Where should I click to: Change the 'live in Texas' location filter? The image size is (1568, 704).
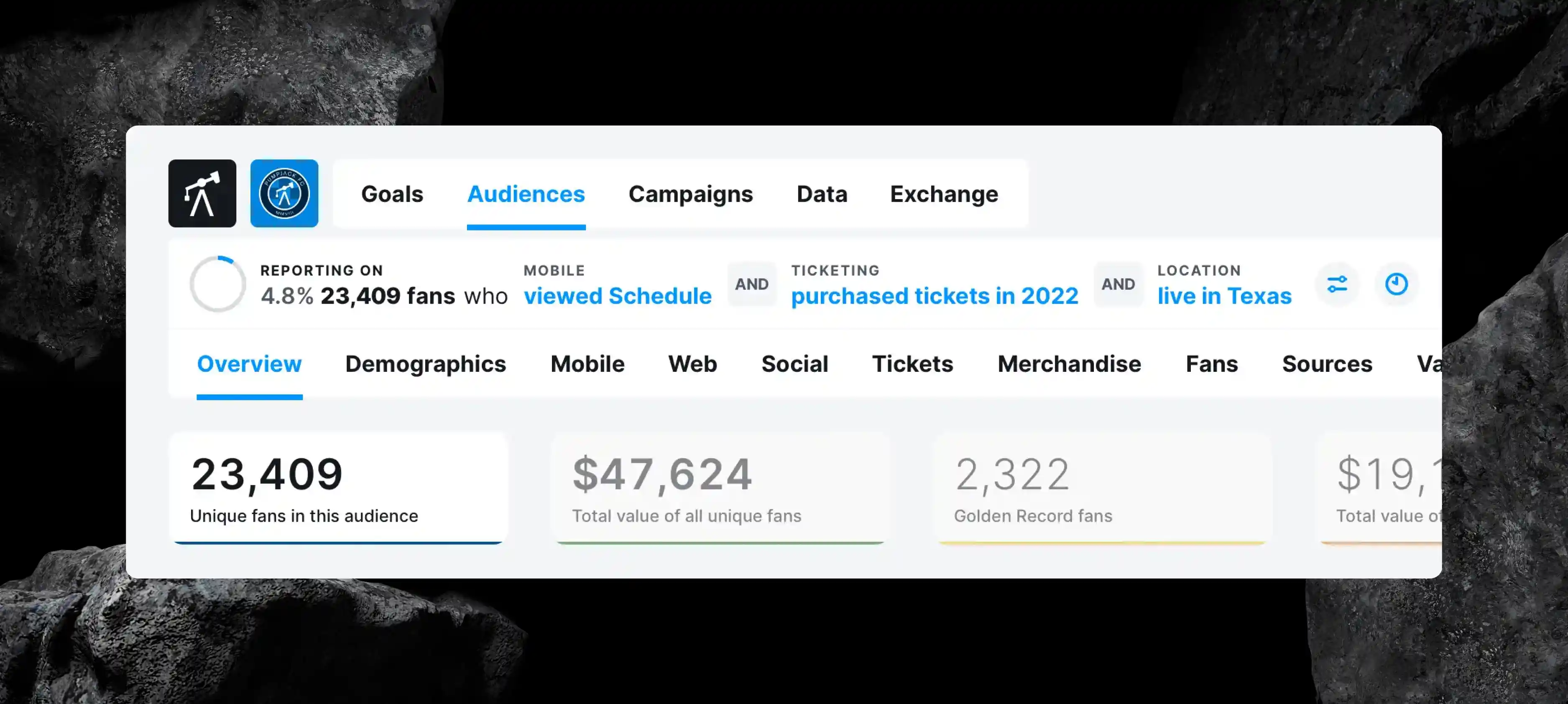(x=1224, y=296)
